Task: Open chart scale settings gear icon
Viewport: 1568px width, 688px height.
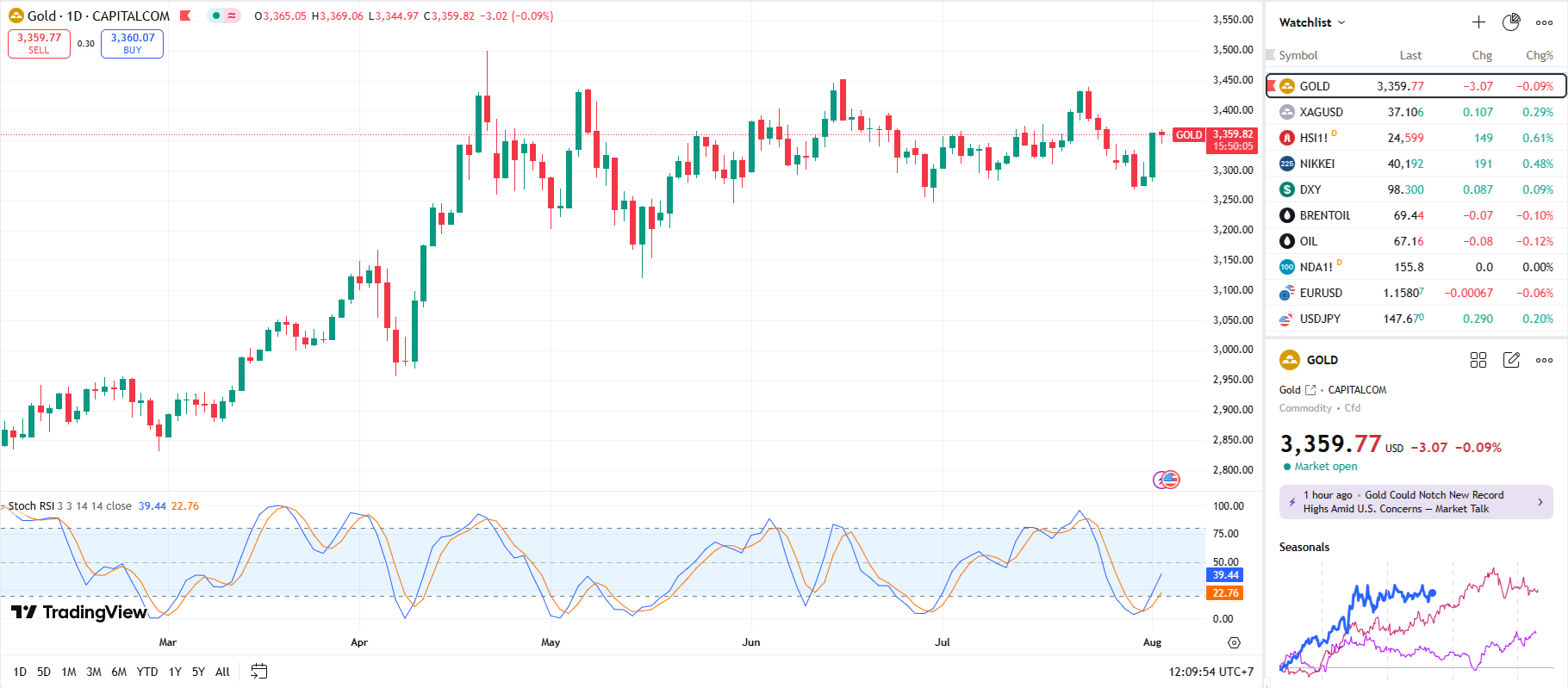Action: pyautogui.click(x=1234, y=642)
